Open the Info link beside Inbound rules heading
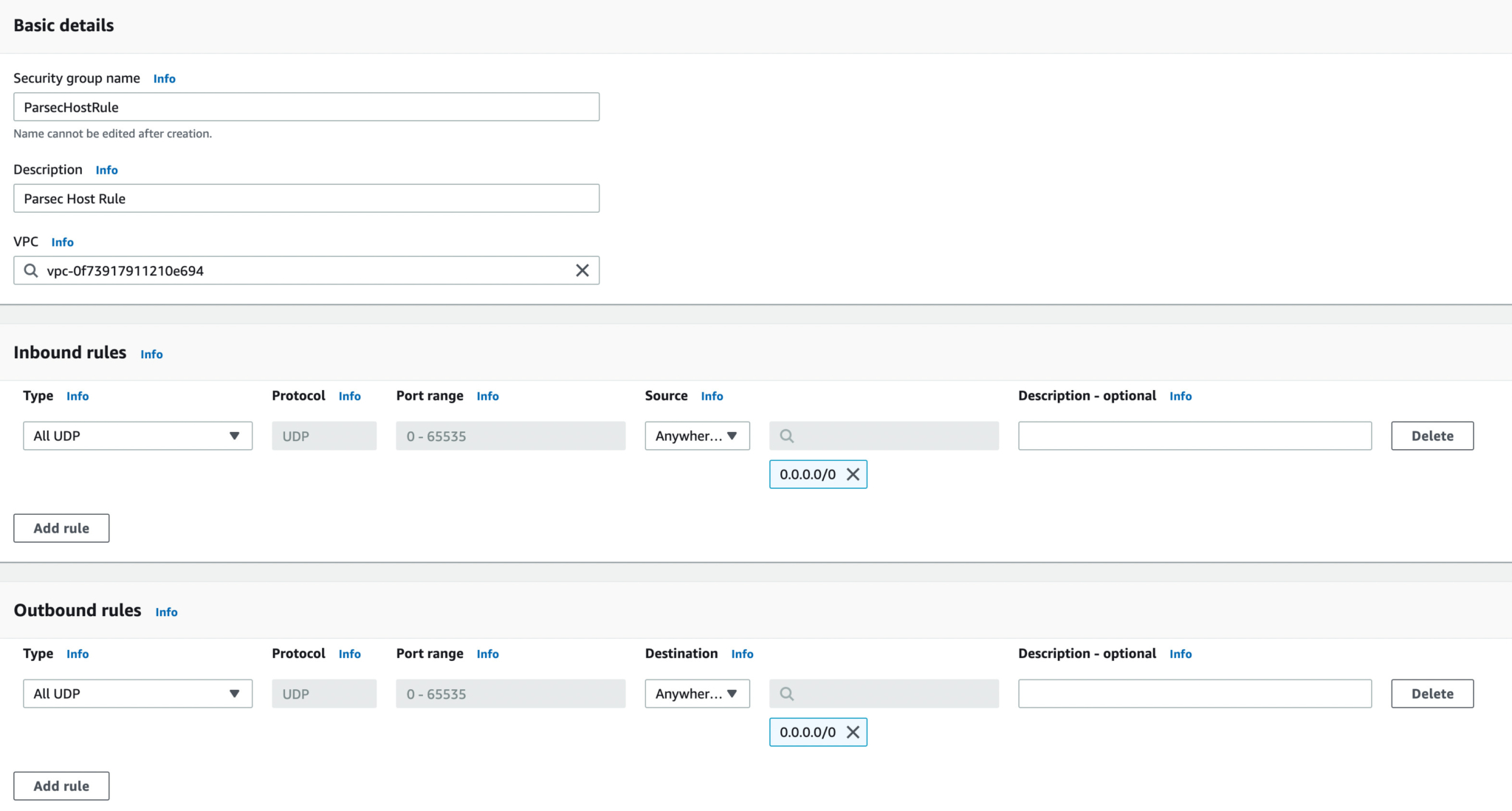 (151, 354)
